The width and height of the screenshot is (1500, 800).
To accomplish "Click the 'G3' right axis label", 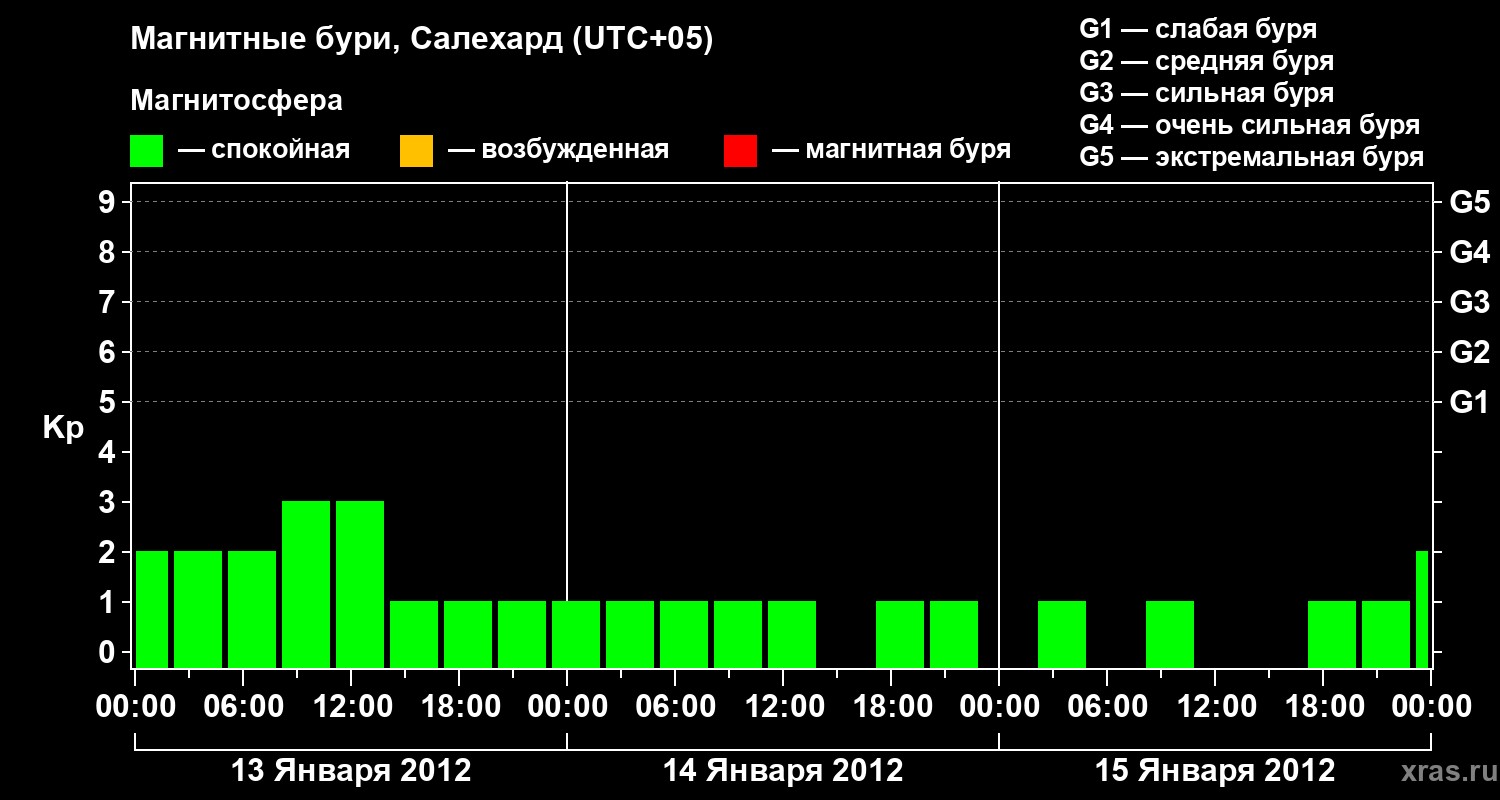I will coord(1469,302).
